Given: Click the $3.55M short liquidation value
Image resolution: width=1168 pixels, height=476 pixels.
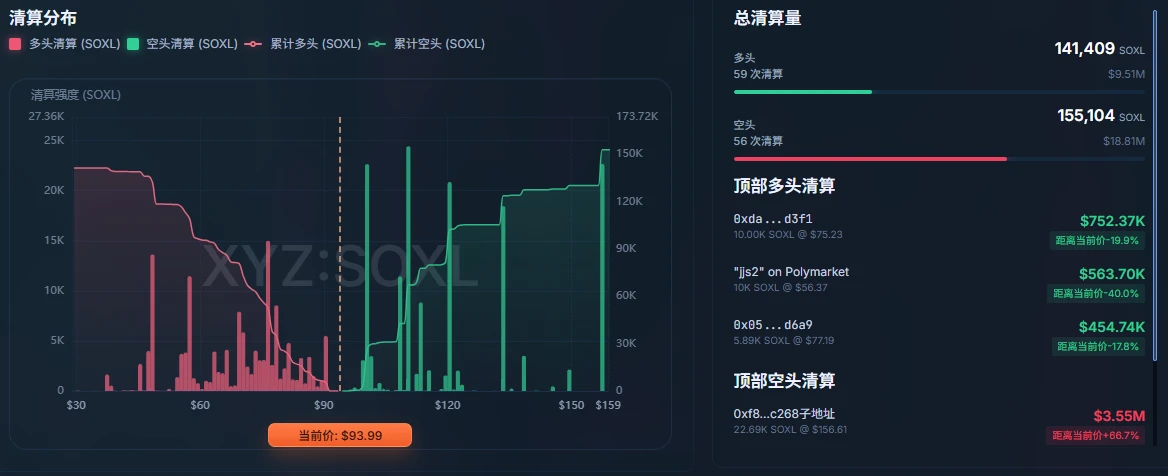Looking at the screenshot, I should tap(1119, 416).
